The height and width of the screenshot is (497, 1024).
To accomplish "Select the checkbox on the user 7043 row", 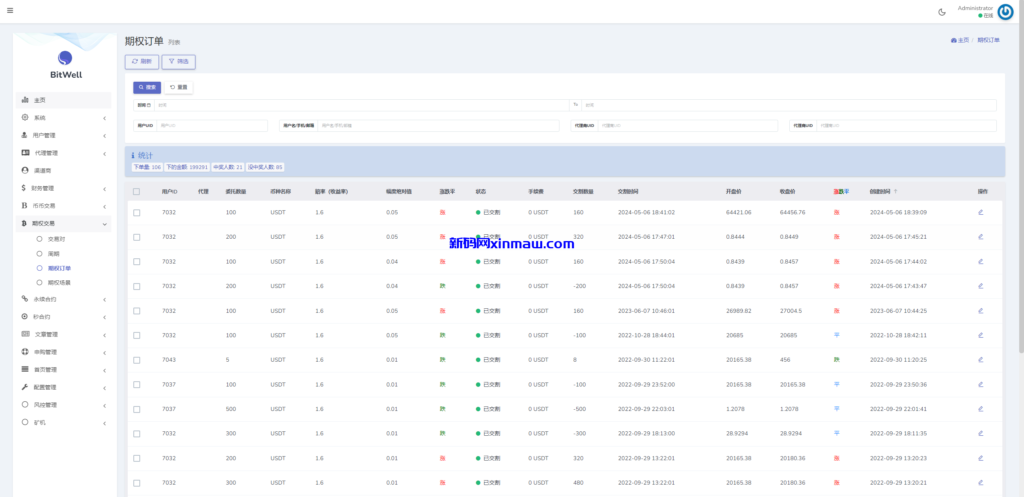I will click(137, 359).
